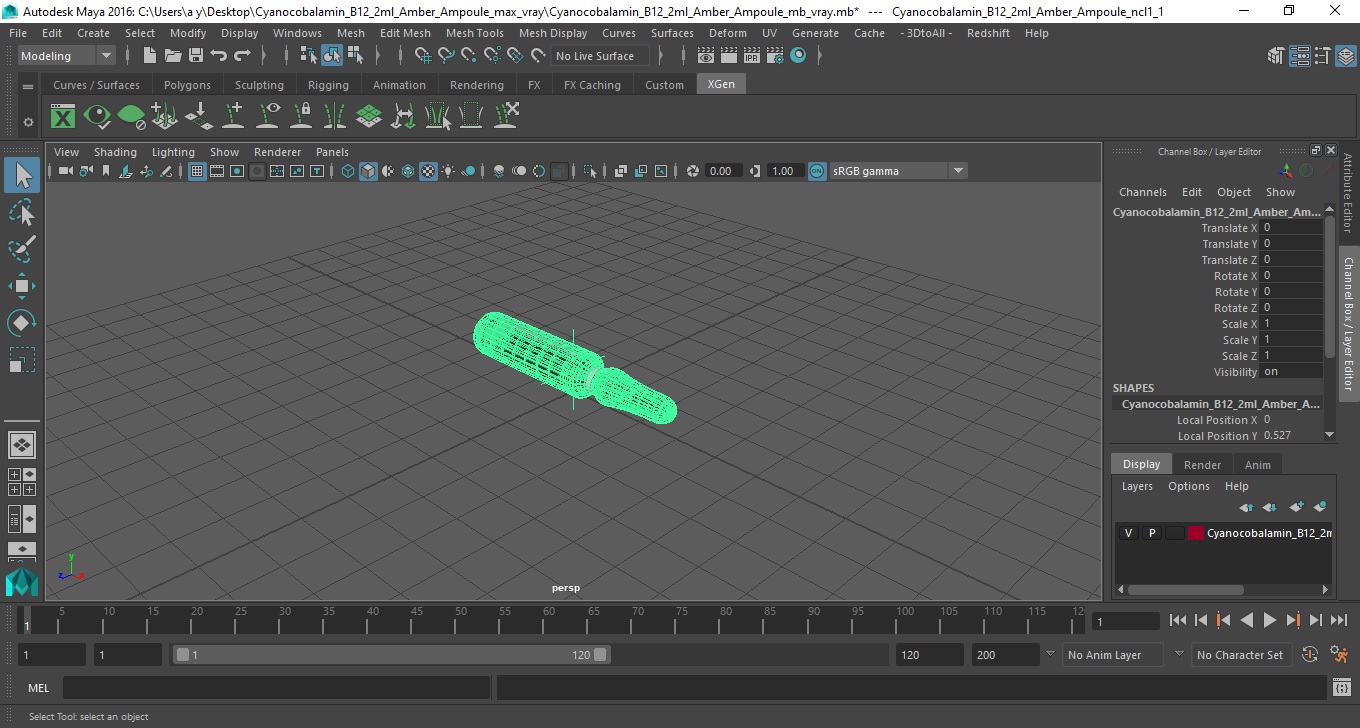Switch to the Rendering shelf tab

coord(477,85)
